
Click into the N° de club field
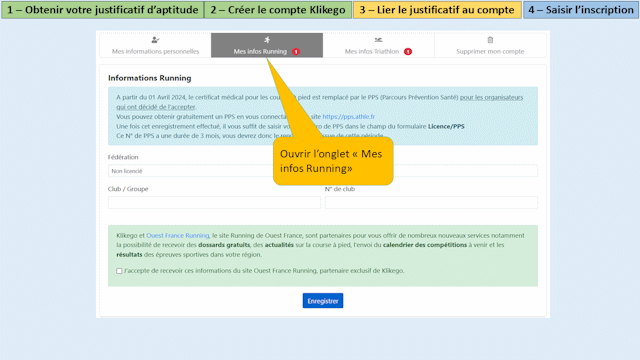(431, 202)
